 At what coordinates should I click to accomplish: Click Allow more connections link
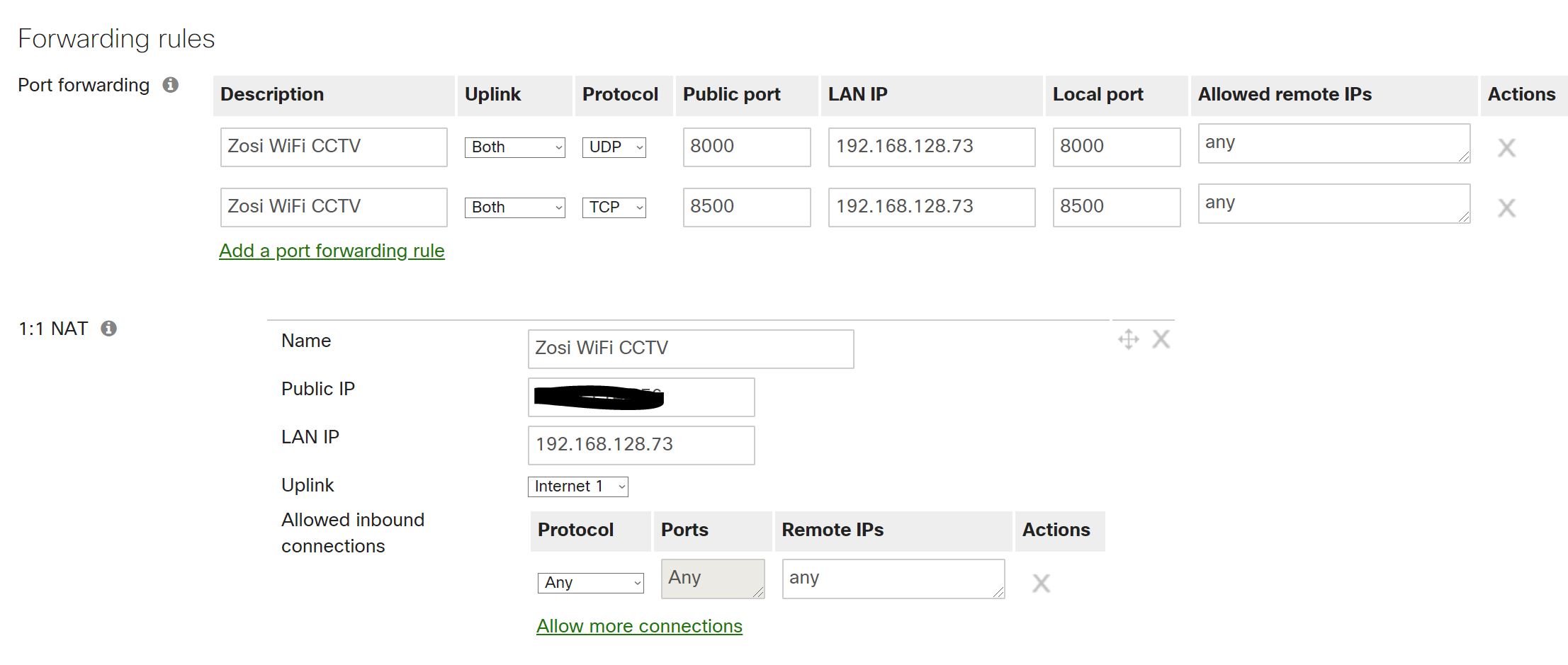[639, 626]
